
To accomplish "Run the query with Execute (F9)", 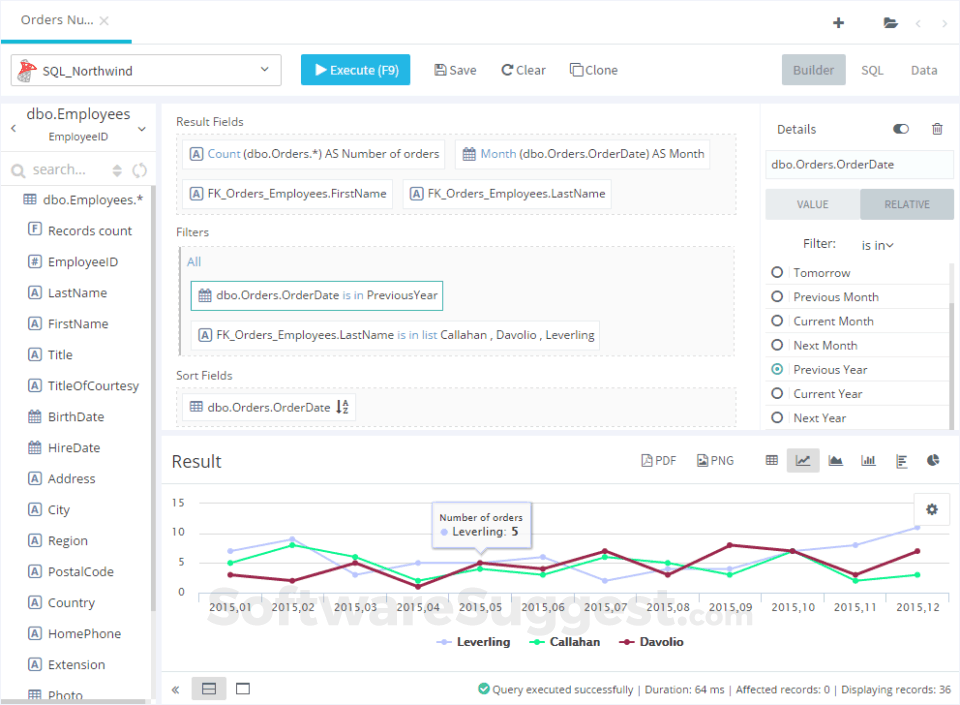I will 355,70.
